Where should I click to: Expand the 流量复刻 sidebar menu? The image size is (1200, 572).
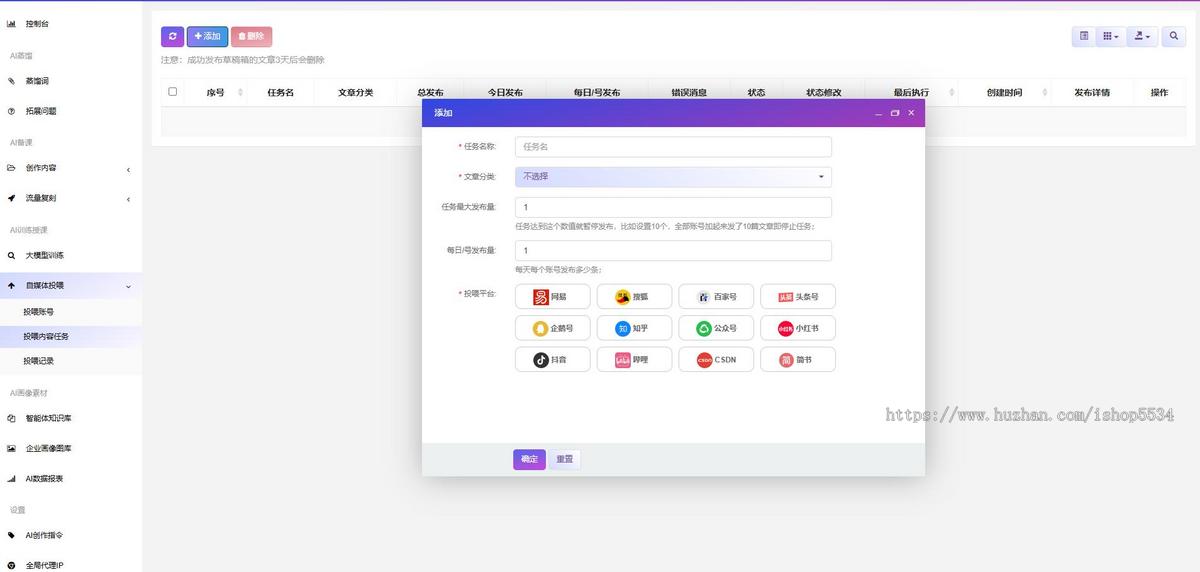pos(71,198)
